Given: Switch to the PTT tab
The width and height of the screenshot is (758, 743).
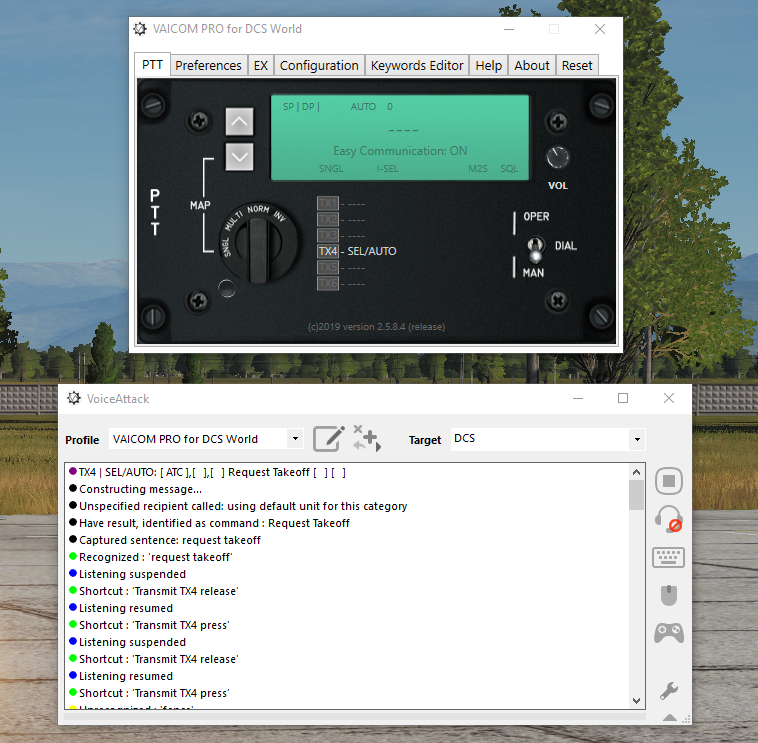Looking at the screenshot, I should [152, 65].
